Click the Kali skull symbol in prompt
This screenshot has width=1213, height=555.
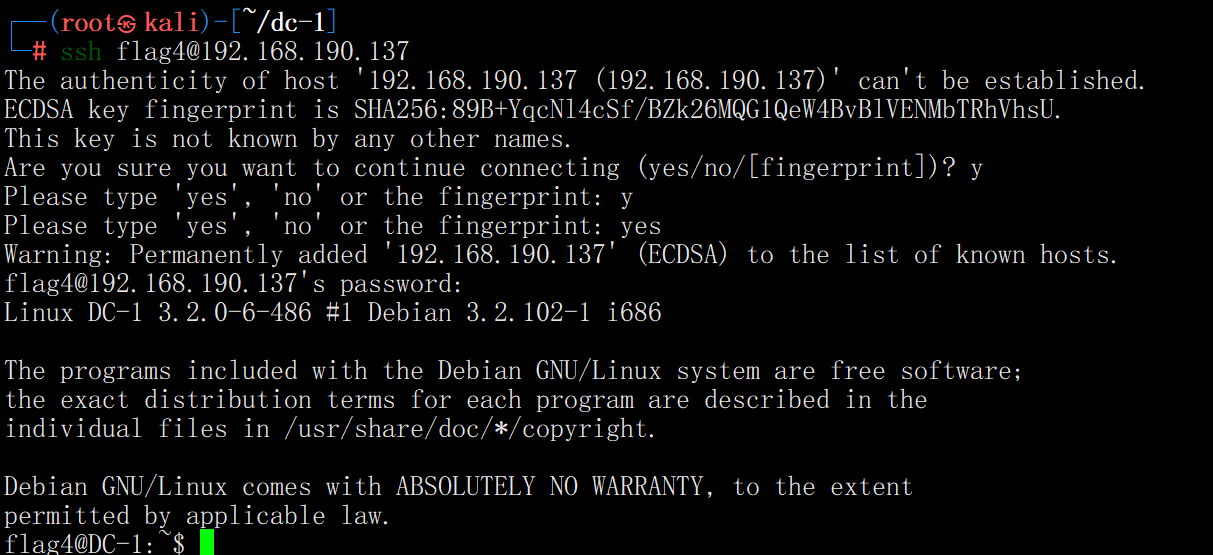(x=127, y=23)
